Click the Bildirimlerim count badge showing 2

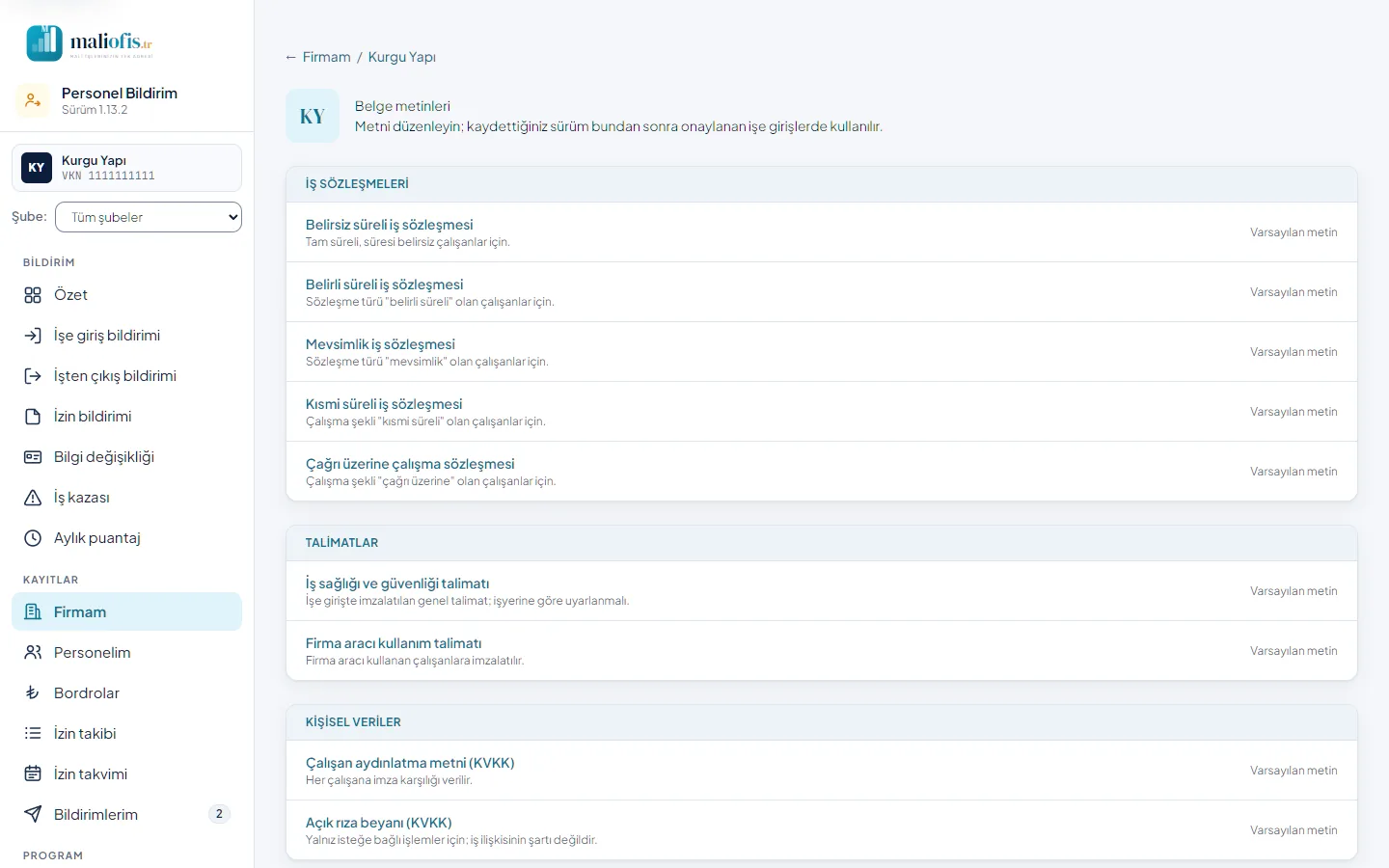coord(219,814)
